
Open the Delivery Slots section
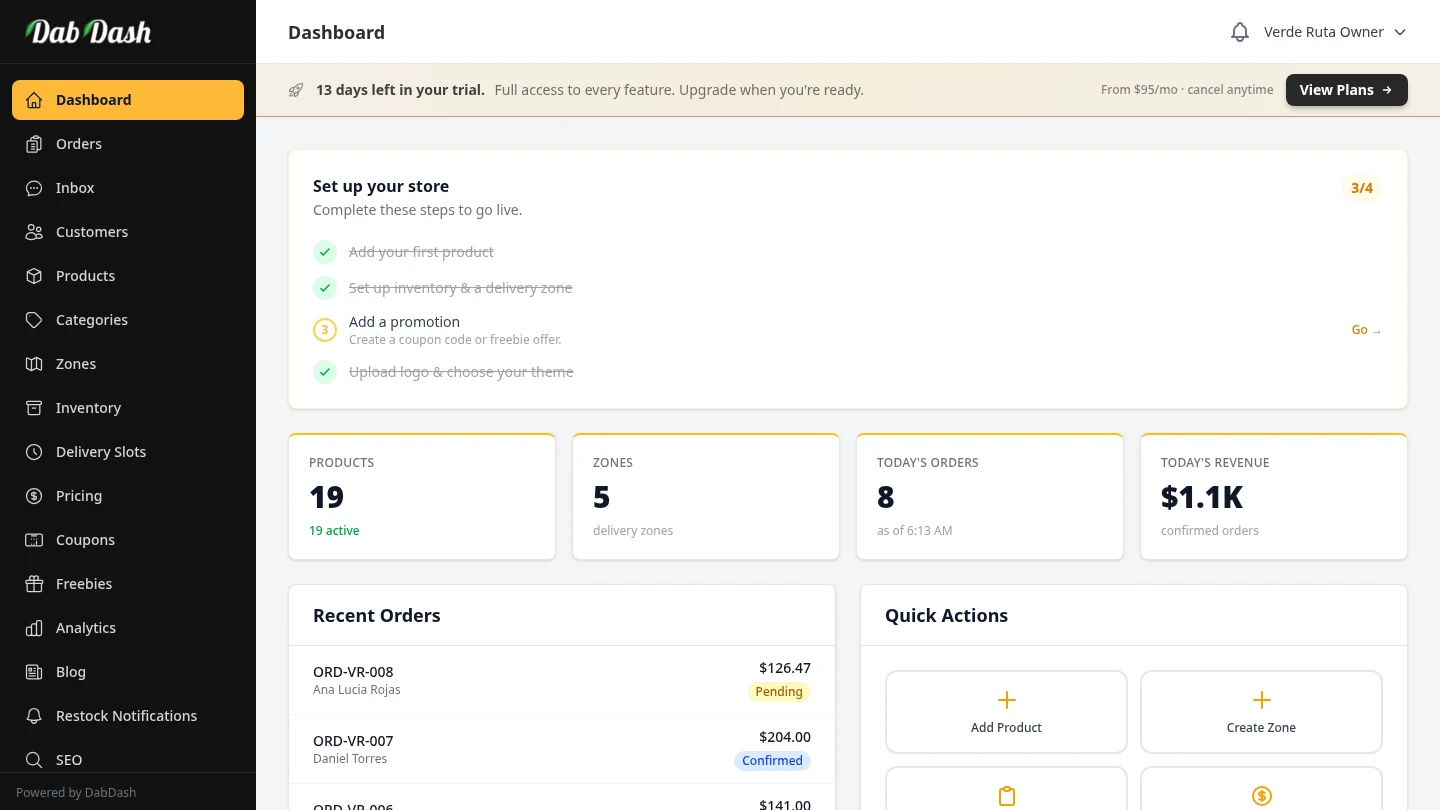click(100, 452)
